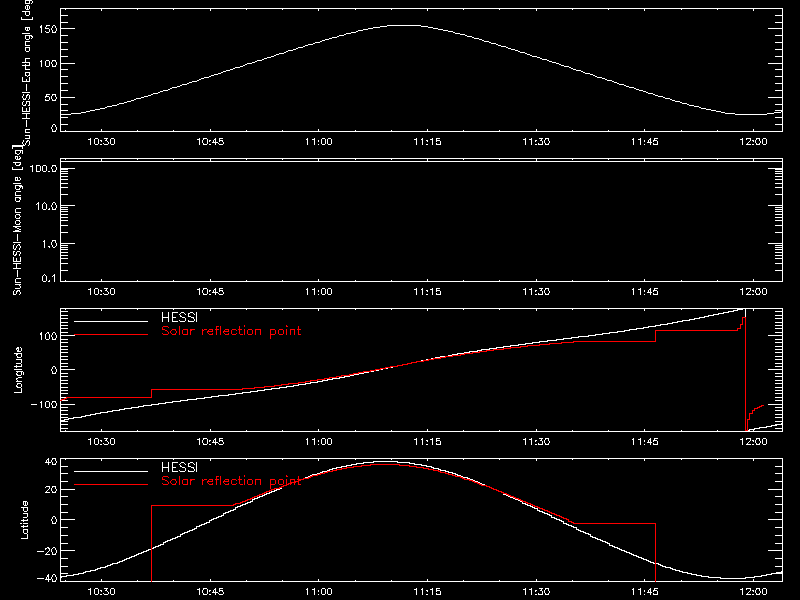Image resolution: width=800 pixels, height=600 pixels.
Task: Click the 11:15 time label under the Latitude plot
Action: point(428,592)
